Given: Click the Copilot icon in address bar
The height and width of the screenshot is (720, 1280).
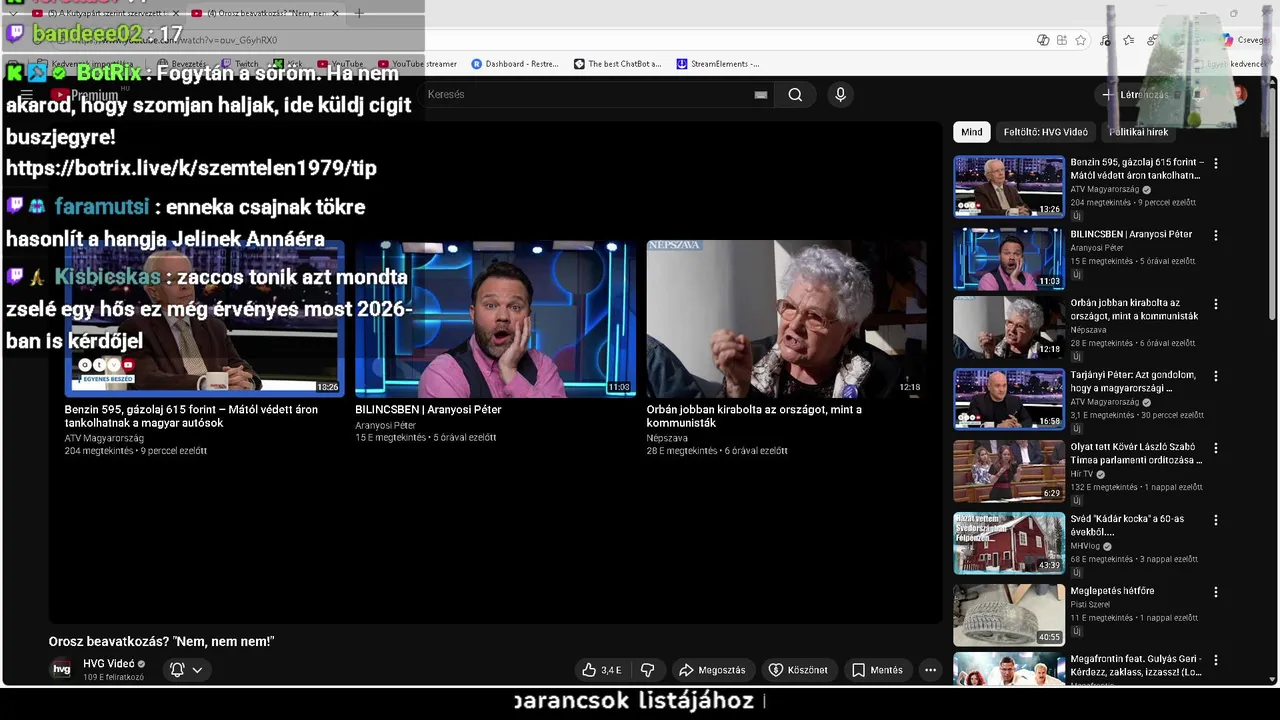Looking at the screenshot, I should pyautogui.click(x=1043, y=40).
